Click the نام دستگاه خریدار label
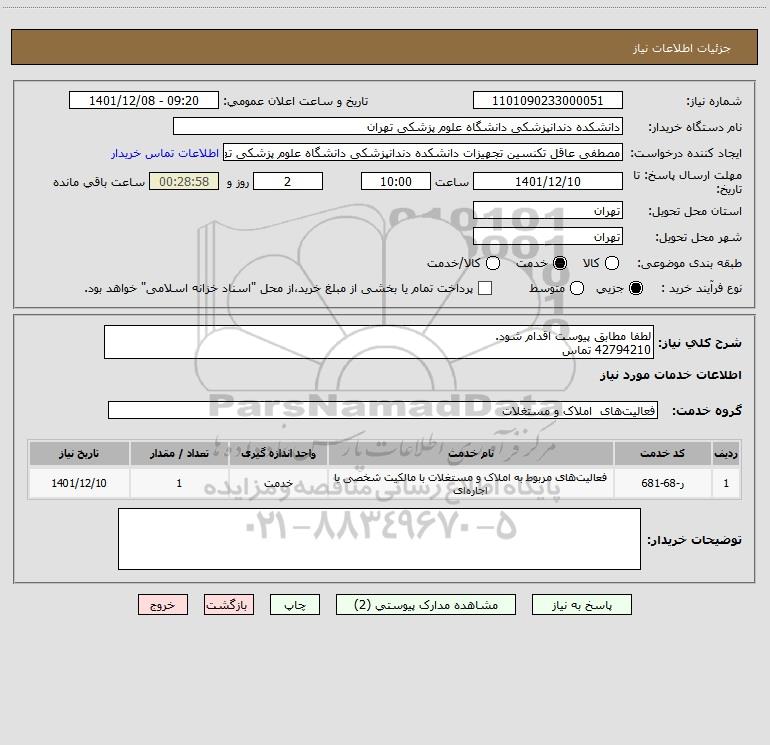770x745 pixels. click(x=695, y=128)
